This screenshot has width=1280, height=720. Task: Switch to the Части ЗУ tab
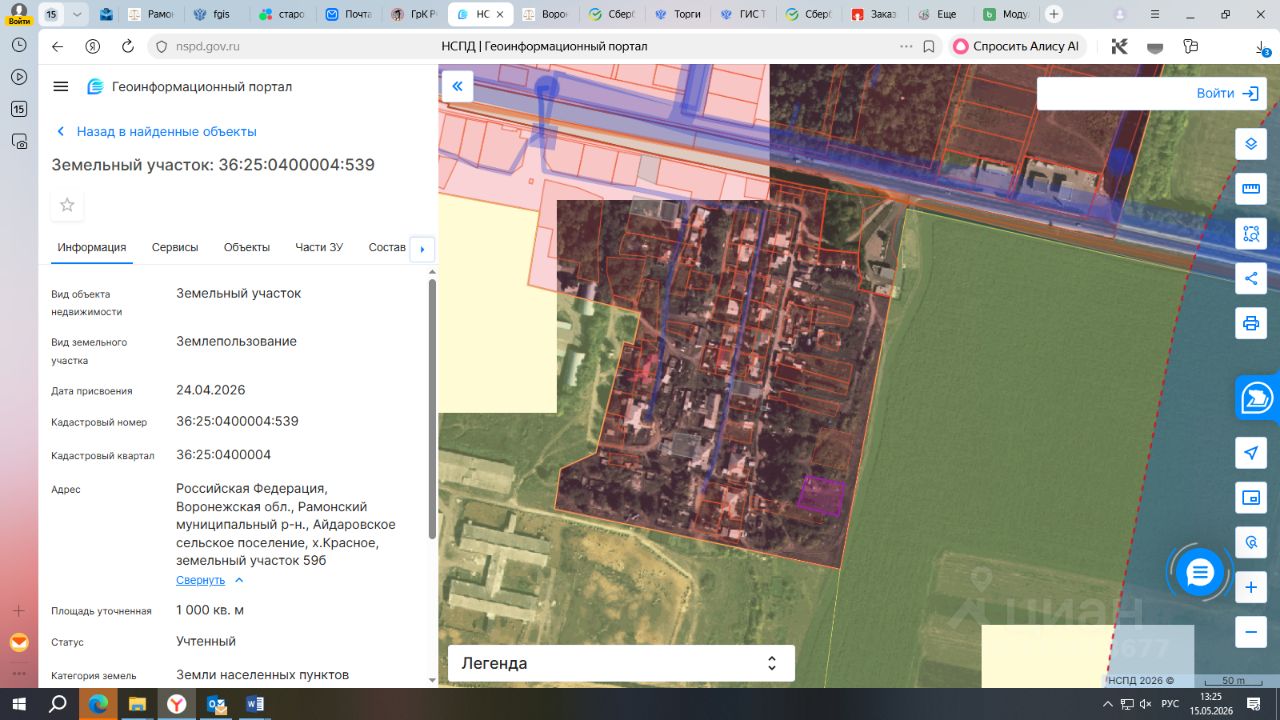[319, 247]
